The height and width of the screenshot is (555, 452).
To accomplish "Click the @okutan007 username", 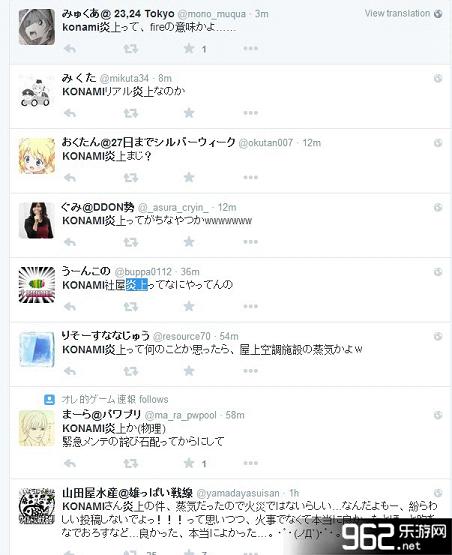I will click(x=266, y=143).
